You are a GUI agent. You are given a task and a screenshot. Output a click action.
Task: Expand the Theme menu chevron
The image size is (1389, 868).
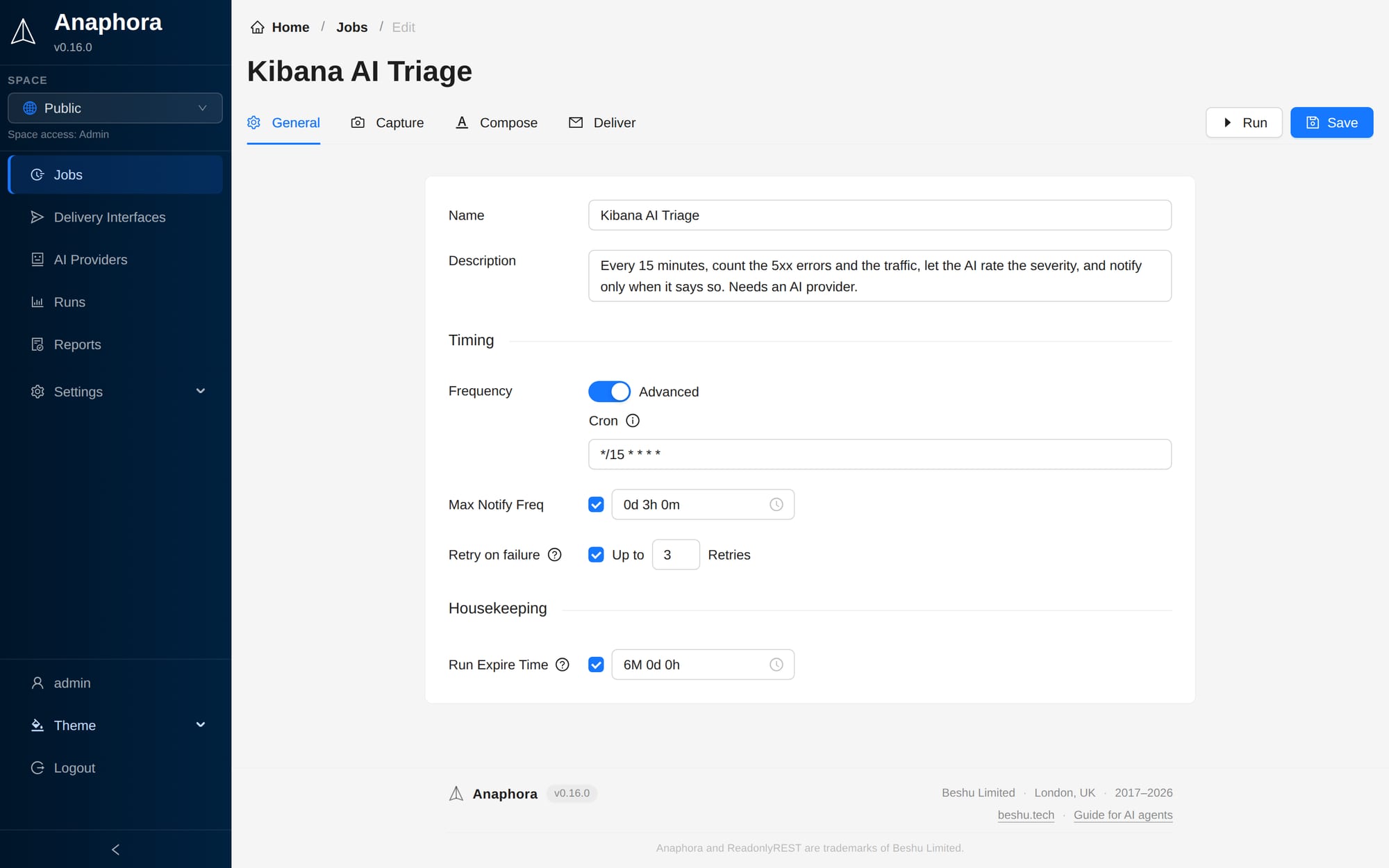(x=201, y=725)
